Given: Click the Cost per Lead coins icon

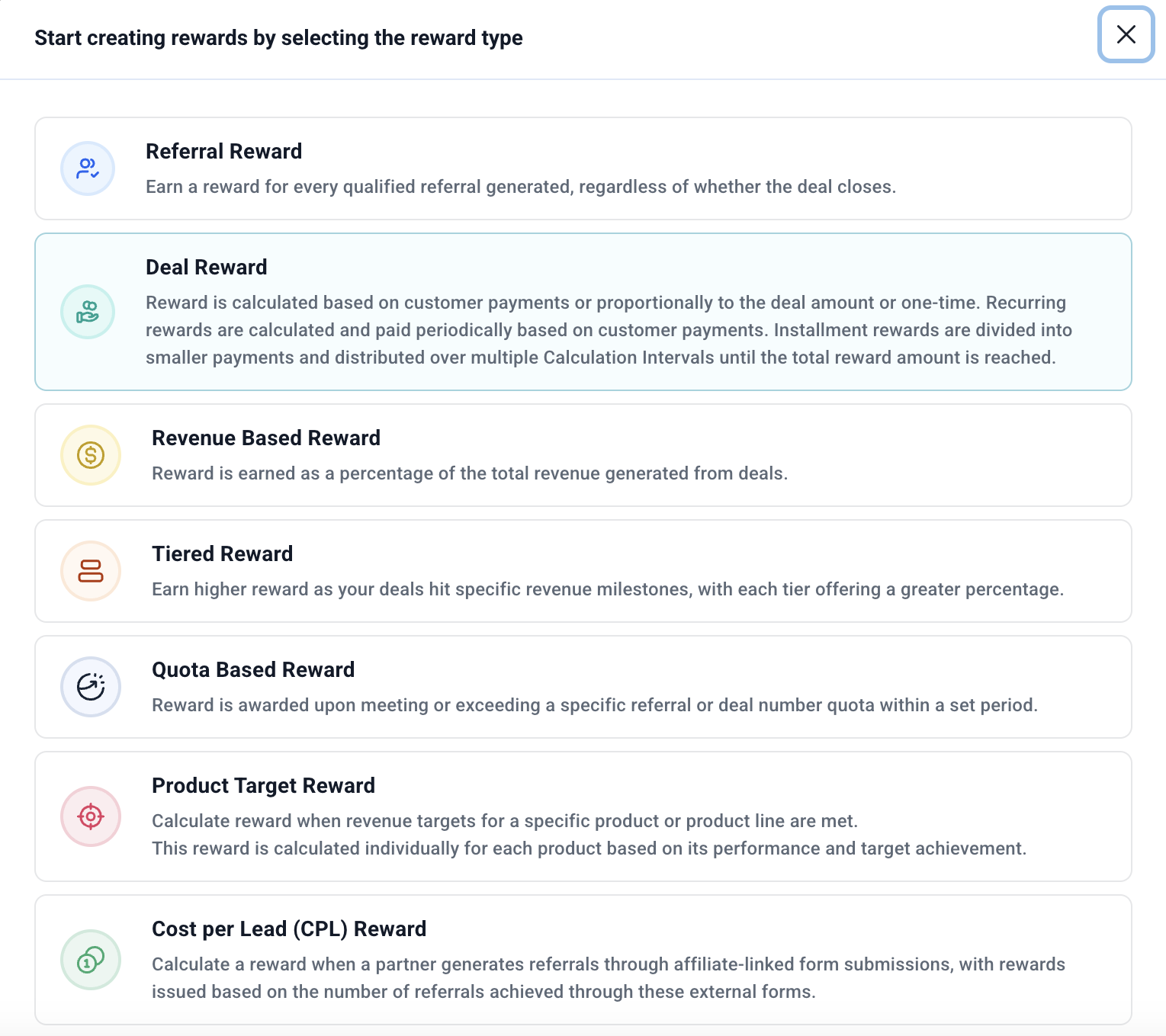Looking at the screenshot, I should [91, 960].
